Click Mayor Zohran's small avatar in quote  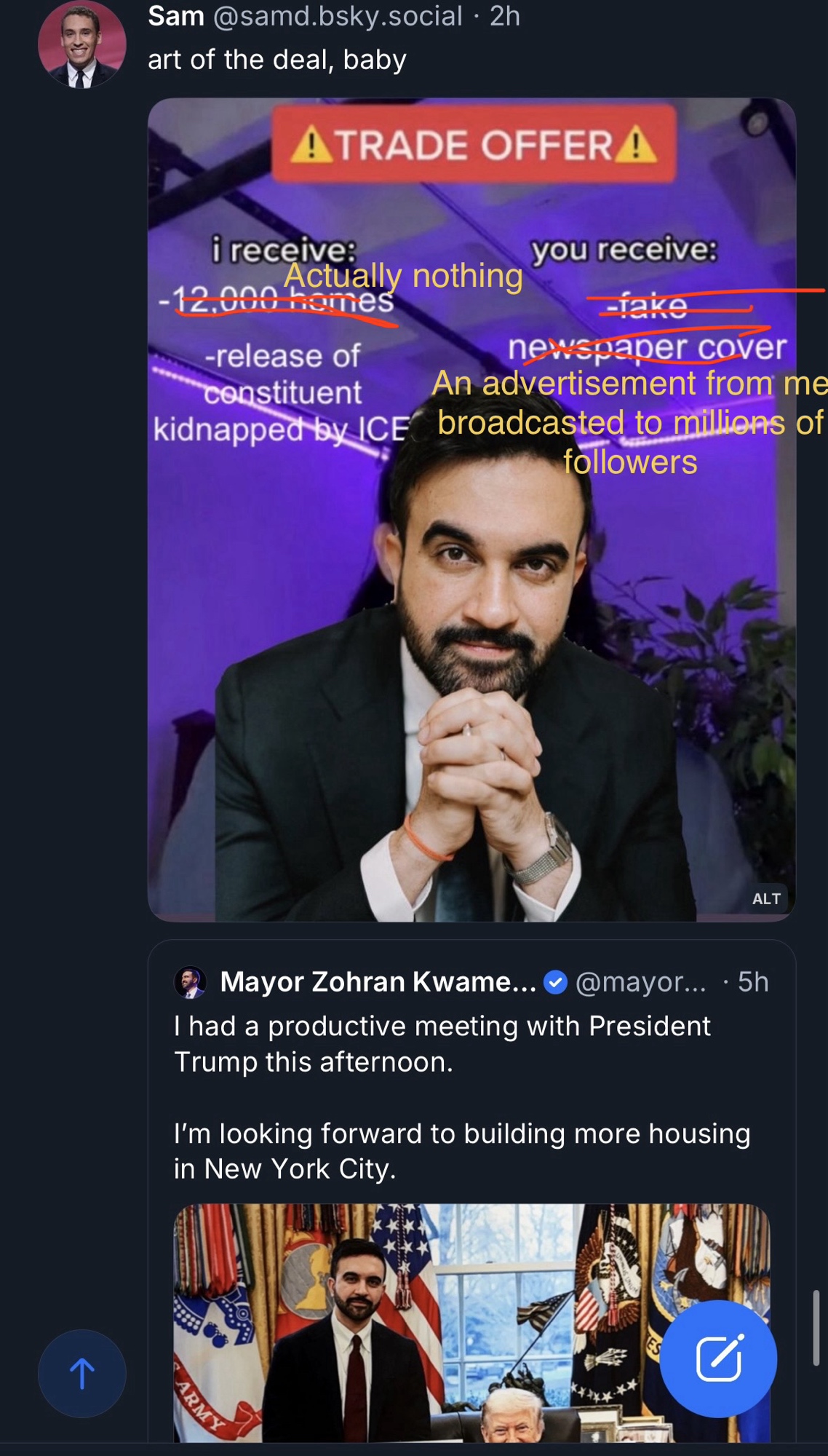coord(190,982)
